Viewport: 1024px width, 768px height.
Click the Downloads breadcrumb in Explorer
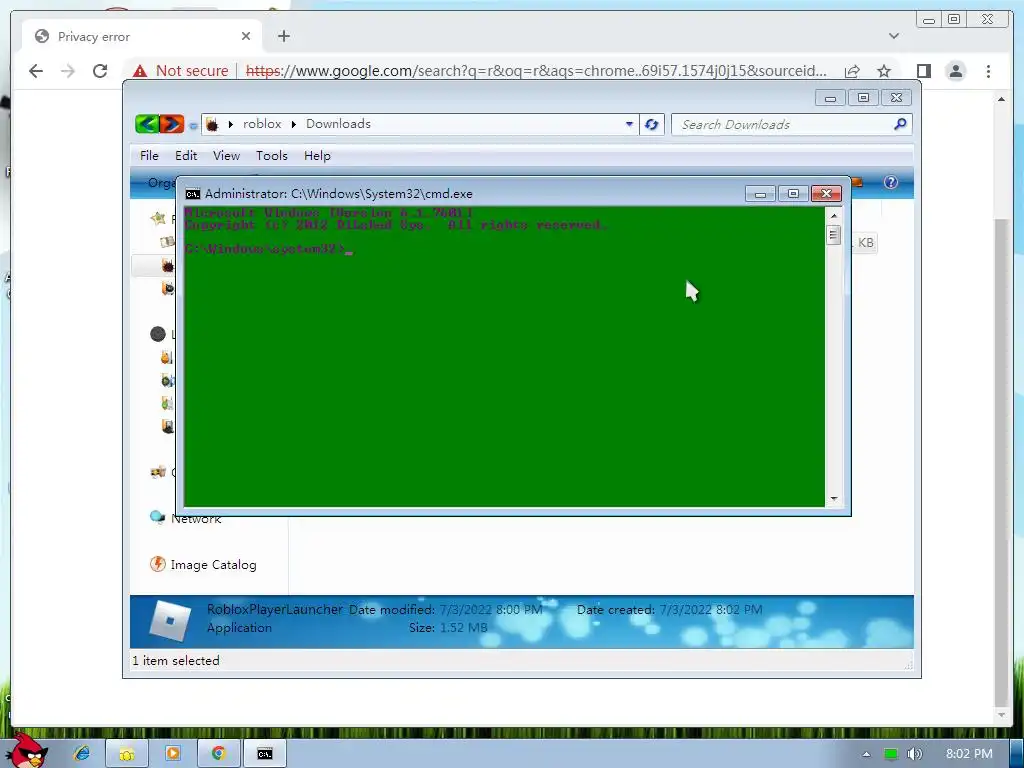[x=338, y=123]
